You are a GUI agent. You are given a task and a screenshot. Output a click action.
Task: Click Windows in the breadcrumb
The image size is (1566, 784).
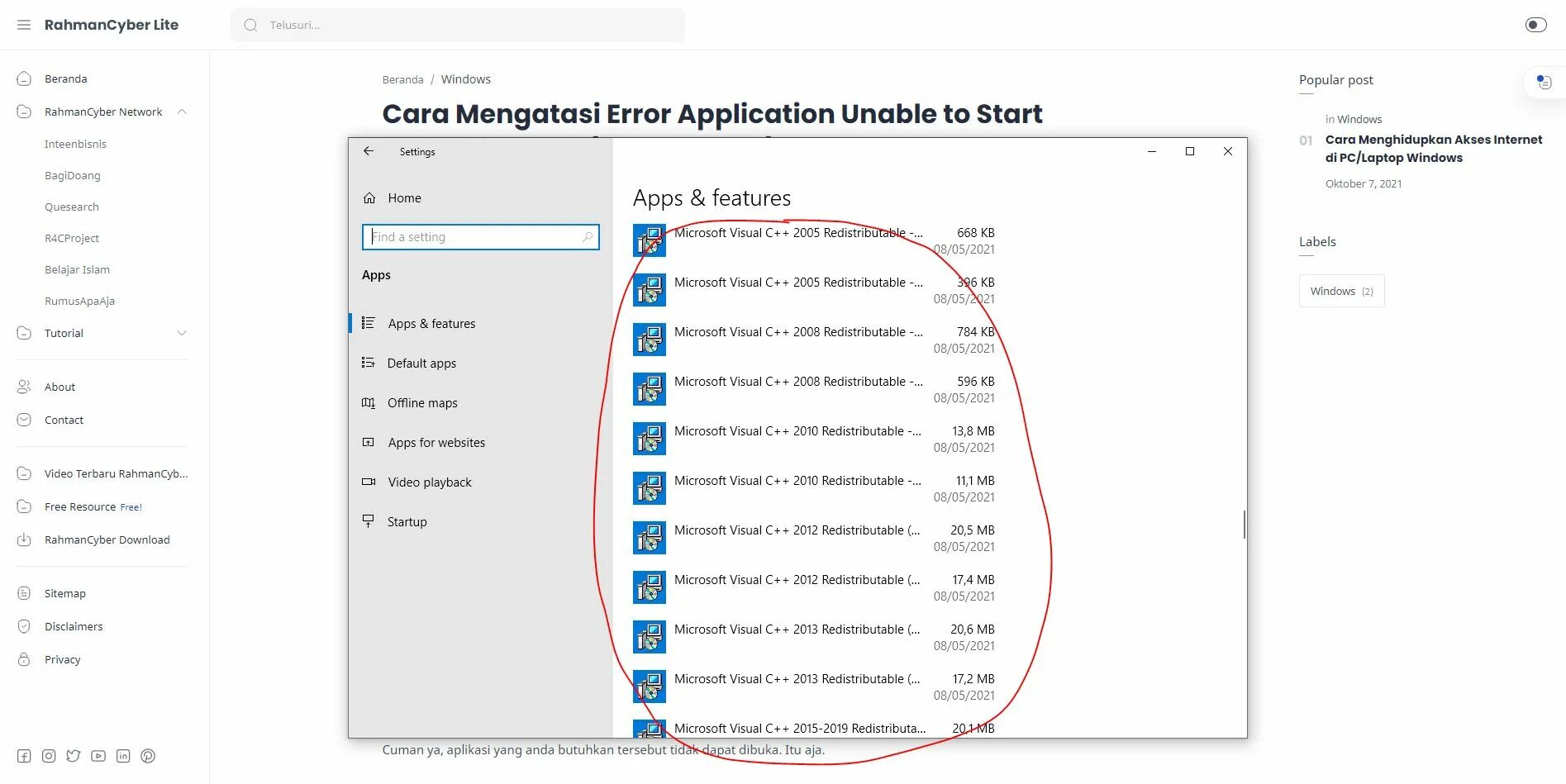click(465, 79)
